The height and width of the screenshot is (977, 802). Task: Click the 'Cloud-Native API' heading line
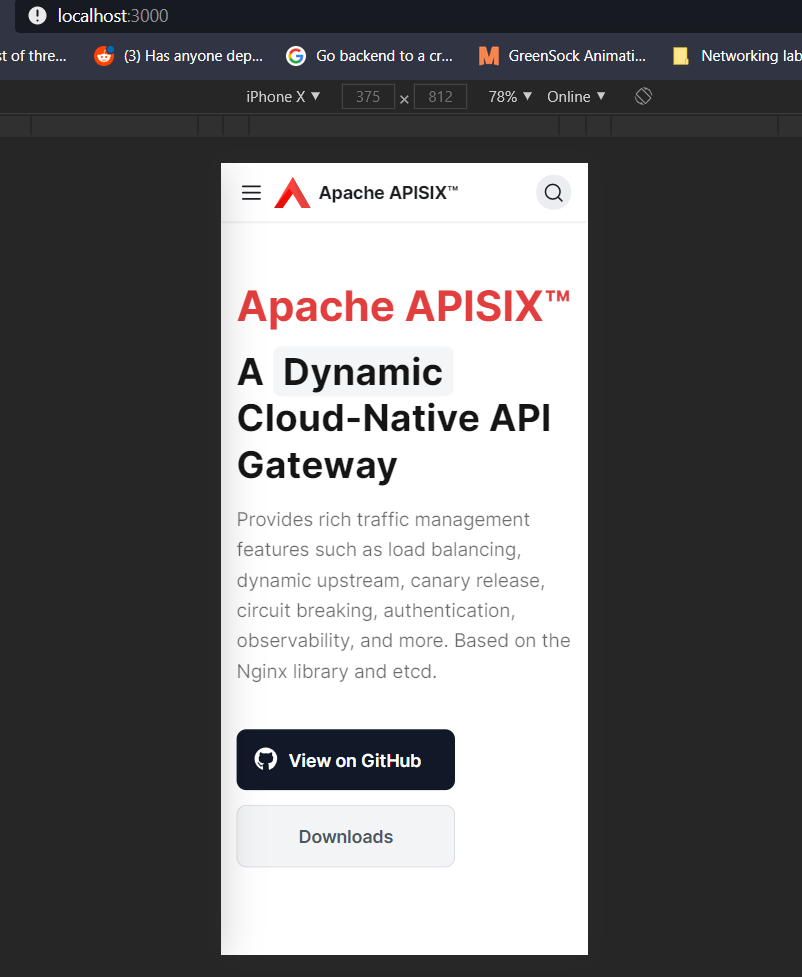tap(394, 418)
